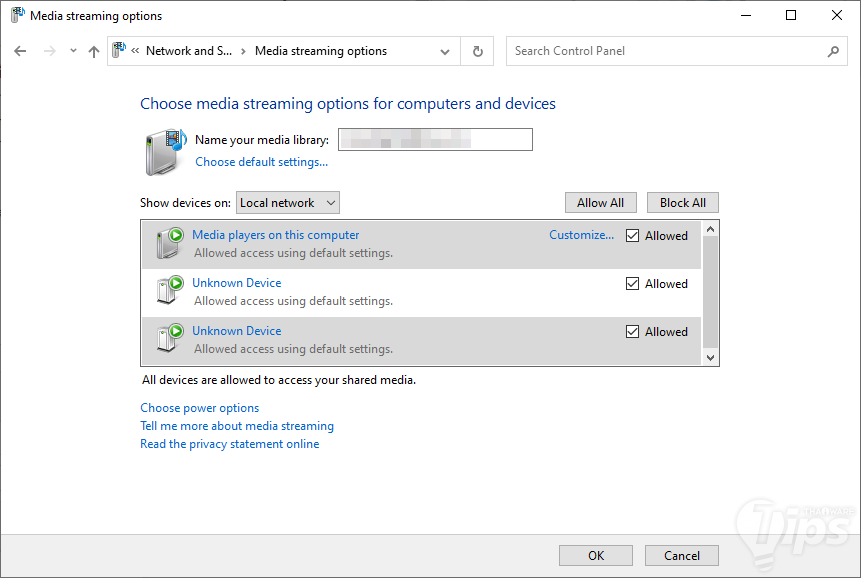Expand the address bar history dropdown

point(445,51)
